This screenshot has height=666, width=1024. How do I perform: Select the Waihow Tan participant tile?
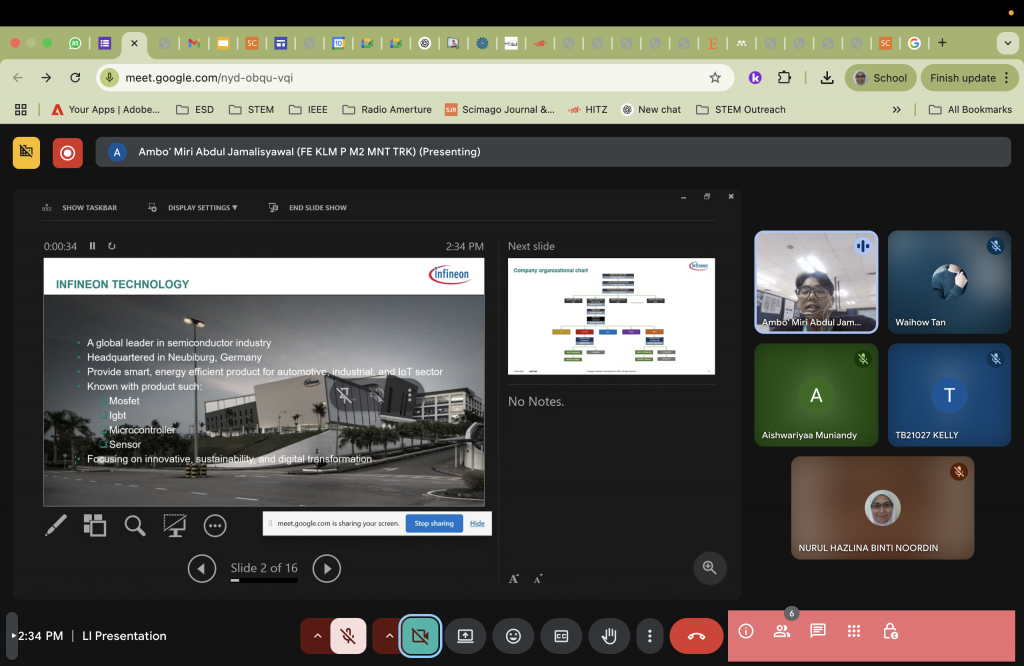pyautogui.click(x=950, y=282)
